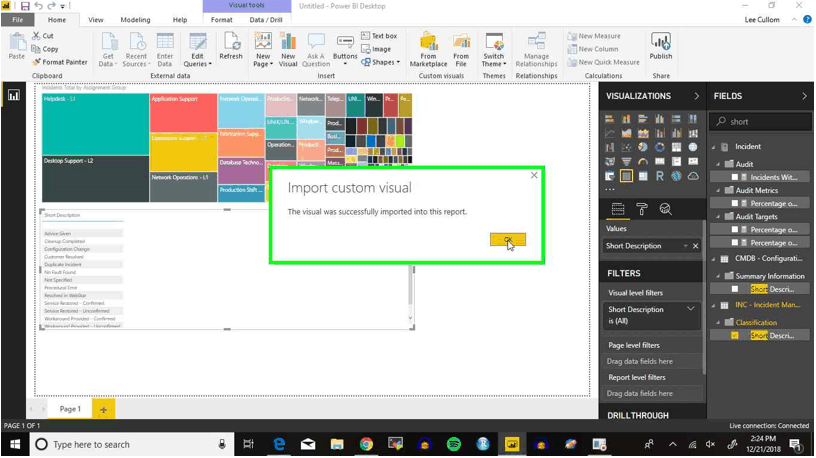Select the Card visual
Viewport: 816px width, 458px height.
(x=660, y=162)
